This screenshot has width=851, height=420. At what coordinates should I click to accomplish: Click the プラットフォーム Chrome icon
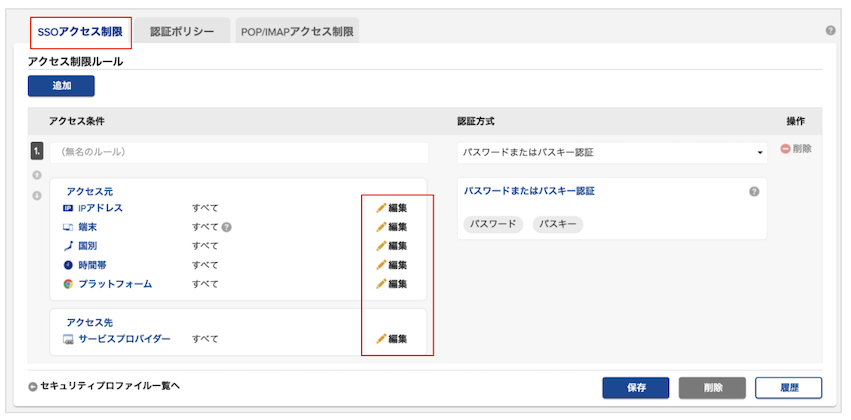[x=68, y=284]
